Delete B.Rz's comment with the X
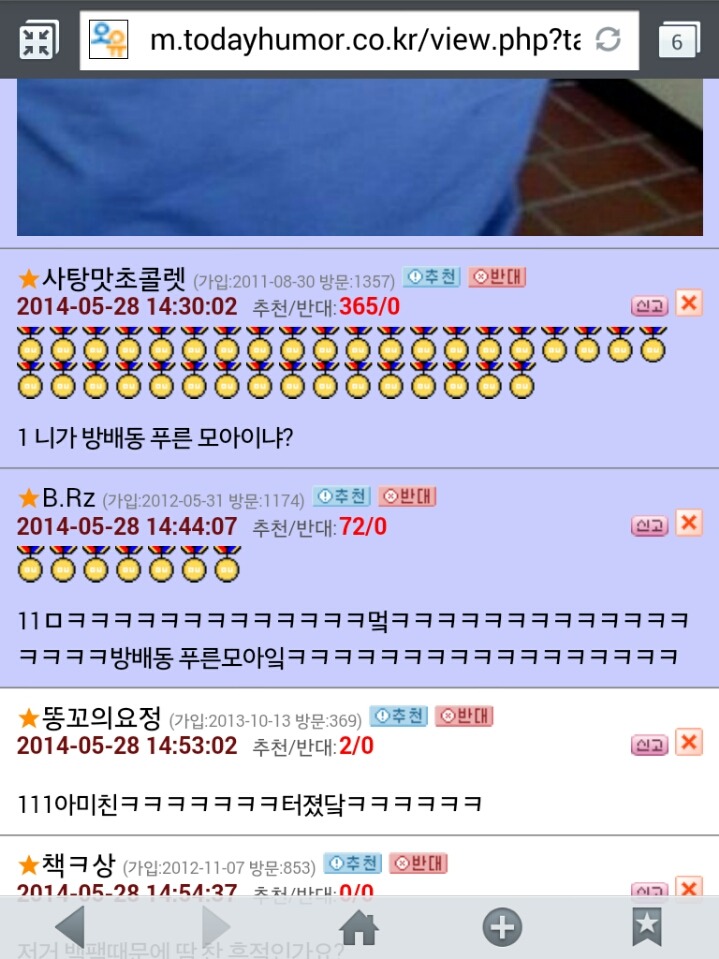 pos(689,523)
